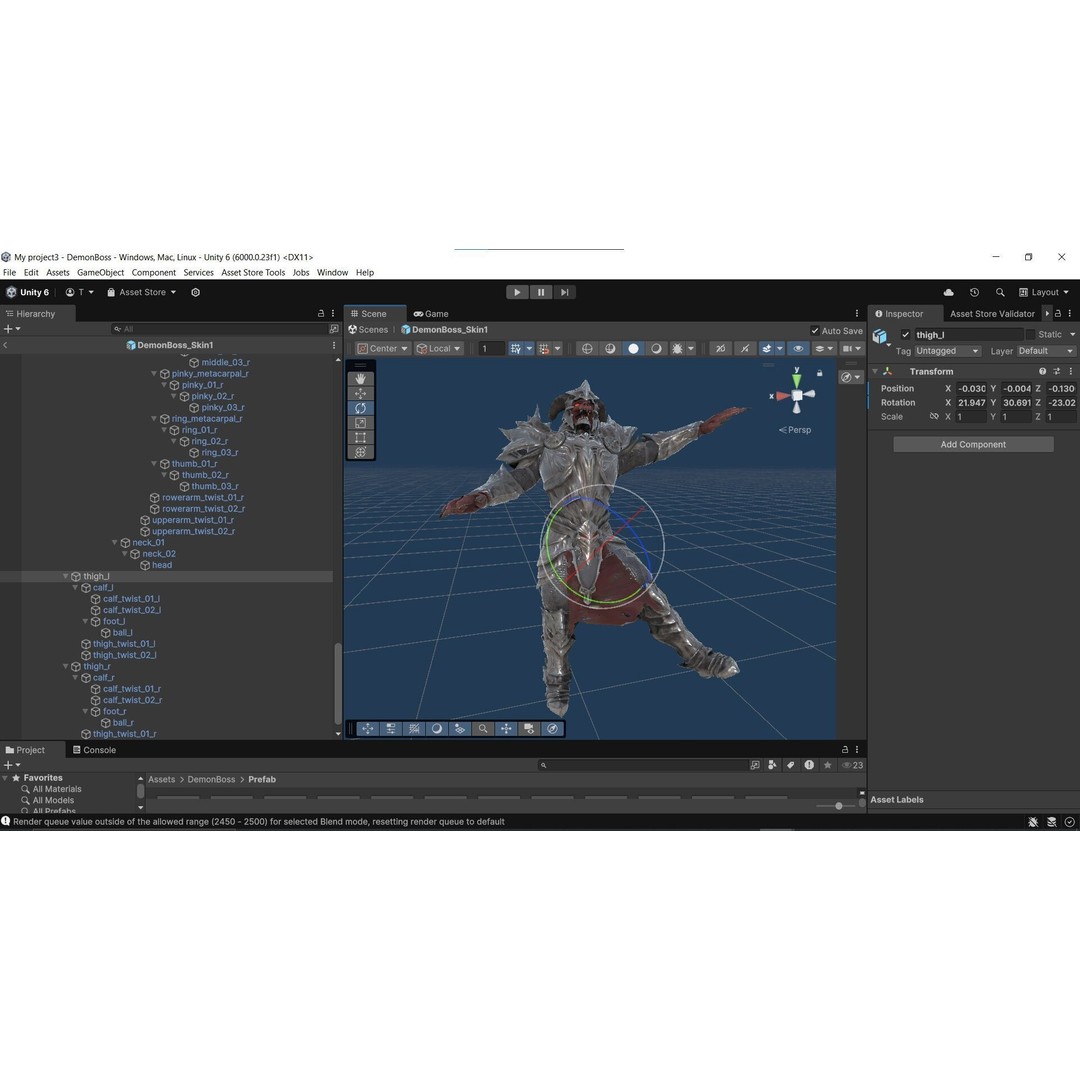1080x1080 pixels.
Task: Toggle scene visibility eye button
Action: pyautogui.click(x=798, y=349)
